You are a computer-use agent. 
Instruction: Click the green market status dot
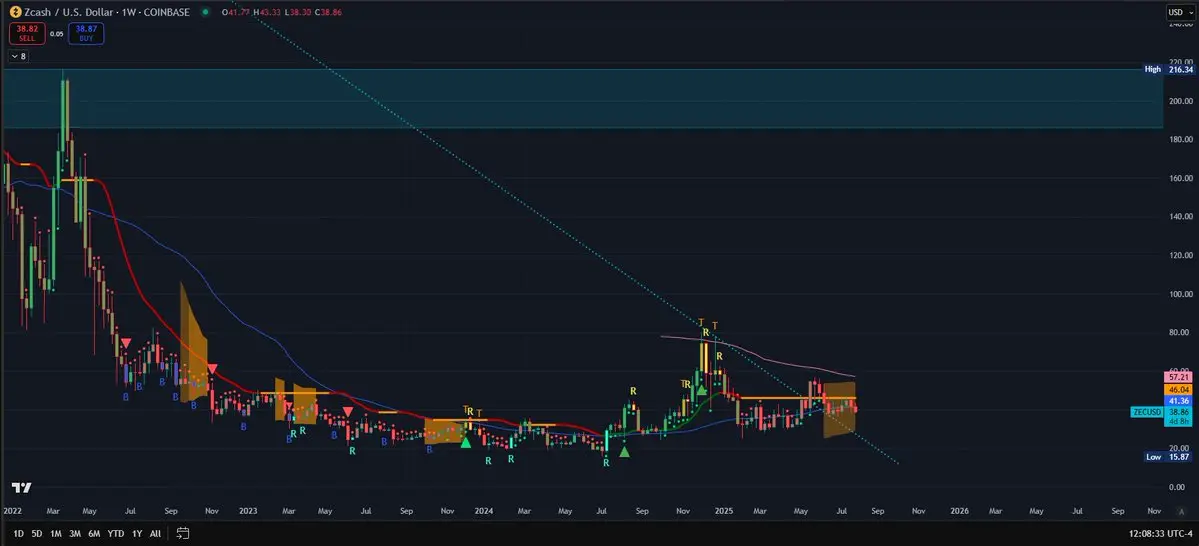click(x=205, y=12)
